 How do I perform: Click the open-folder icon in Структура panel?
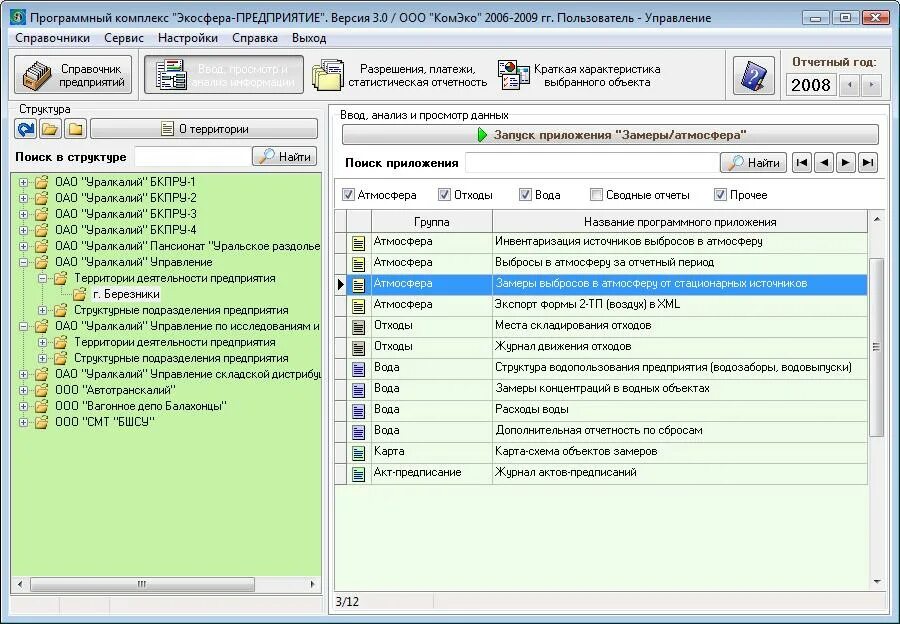(51, 129)
